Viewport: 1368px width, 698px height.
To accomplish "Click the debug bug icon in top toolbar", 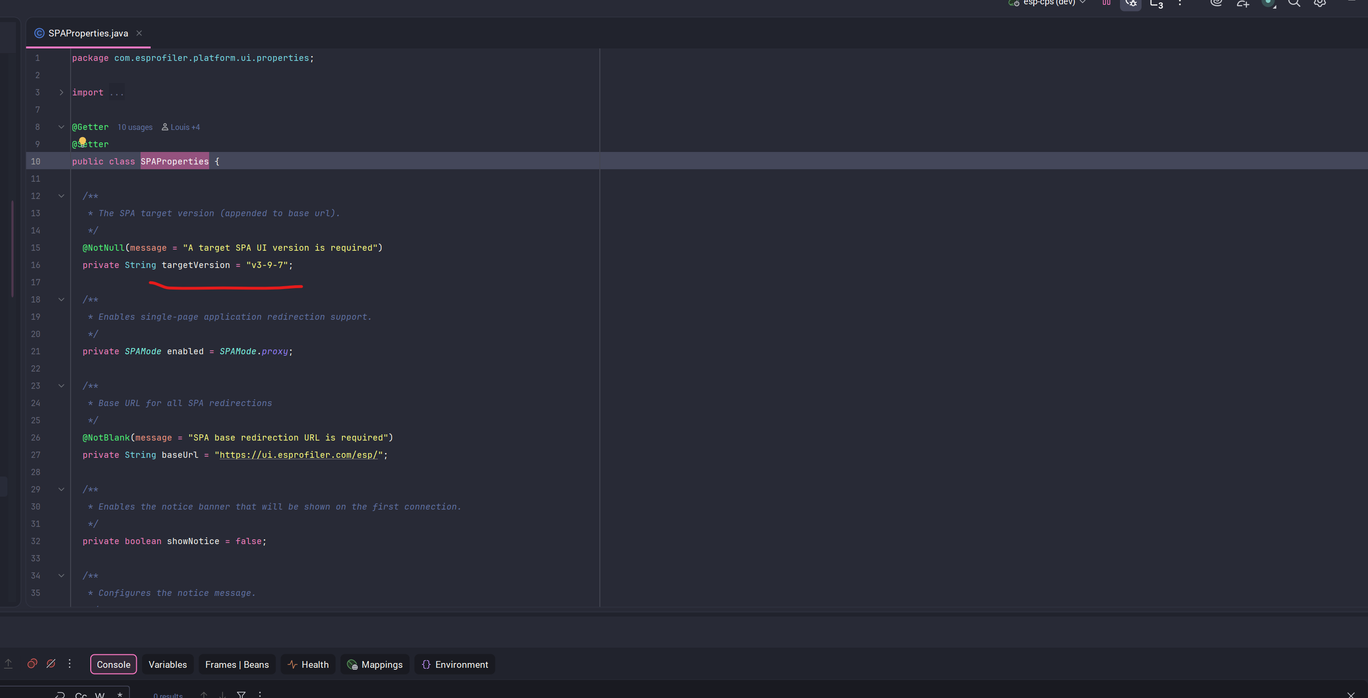I will tap(1130, 4).
